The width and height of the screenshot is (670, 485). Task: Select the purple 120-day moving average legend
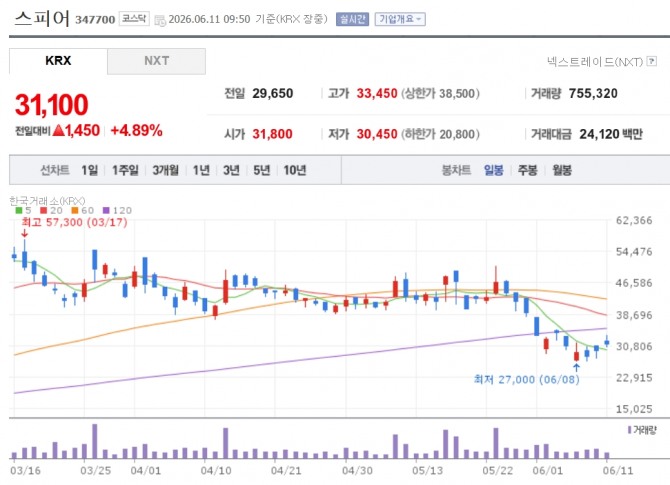pyautogui.click(x=118, y=210)
